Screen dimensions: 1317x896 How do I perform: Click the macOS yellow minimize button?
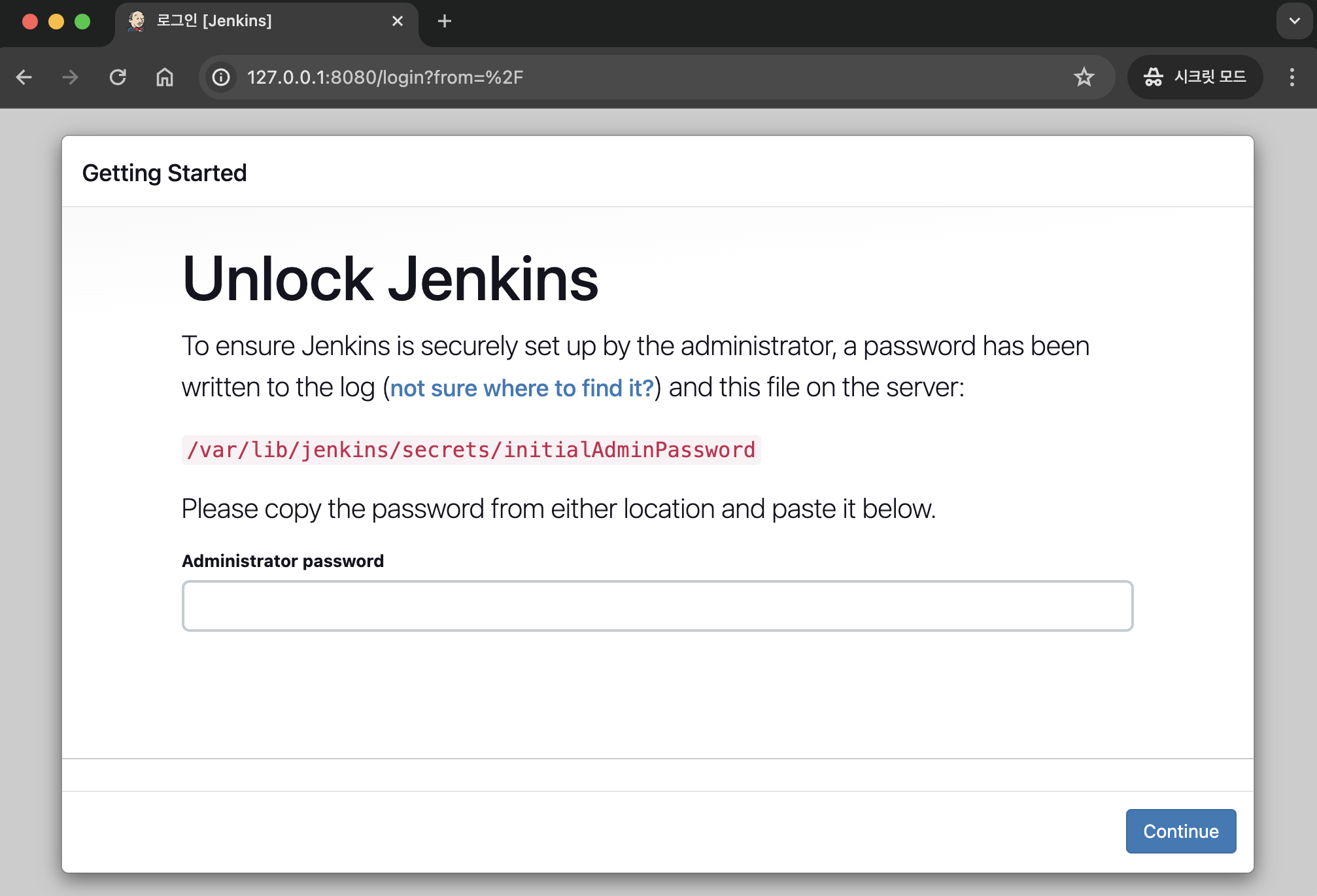tap(56, 22)
